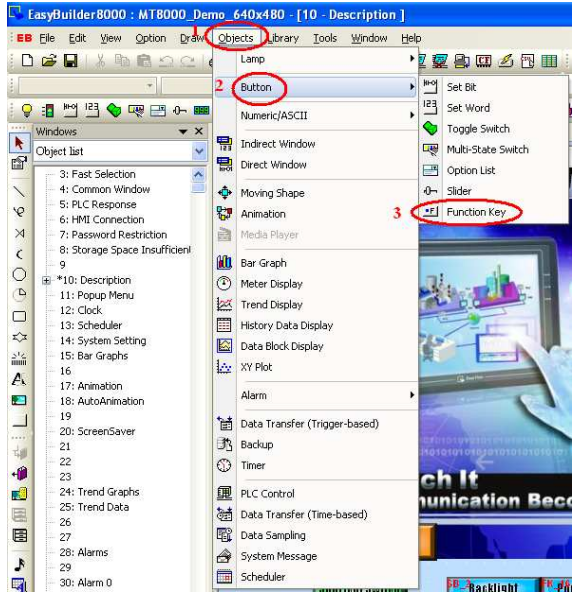Open the Numeric/ASCII submenu
This screenshot has width=577, height=595.
pyautogui.click(x=316, y=115)
